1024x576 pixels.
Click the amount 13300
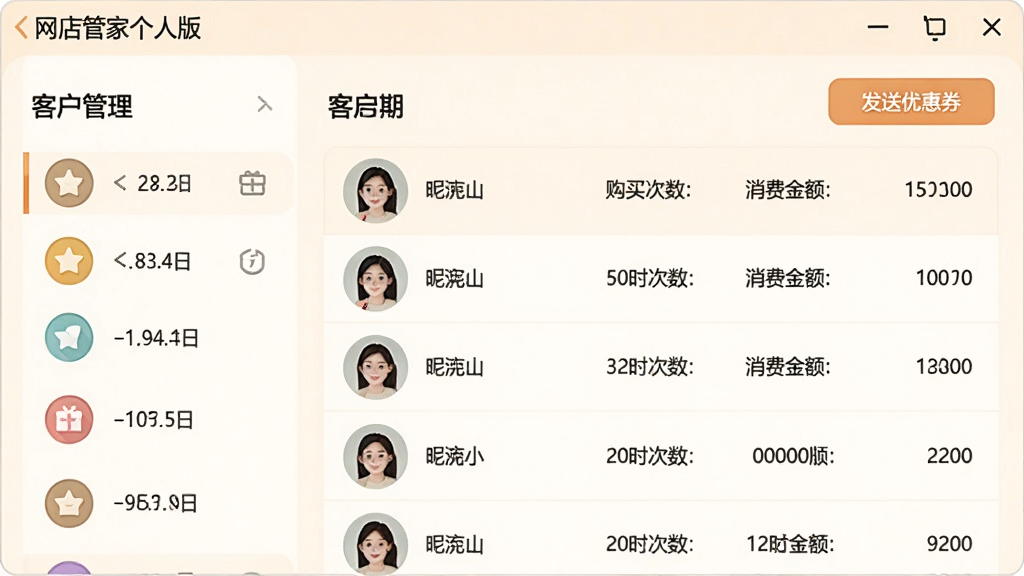[944, 367]
